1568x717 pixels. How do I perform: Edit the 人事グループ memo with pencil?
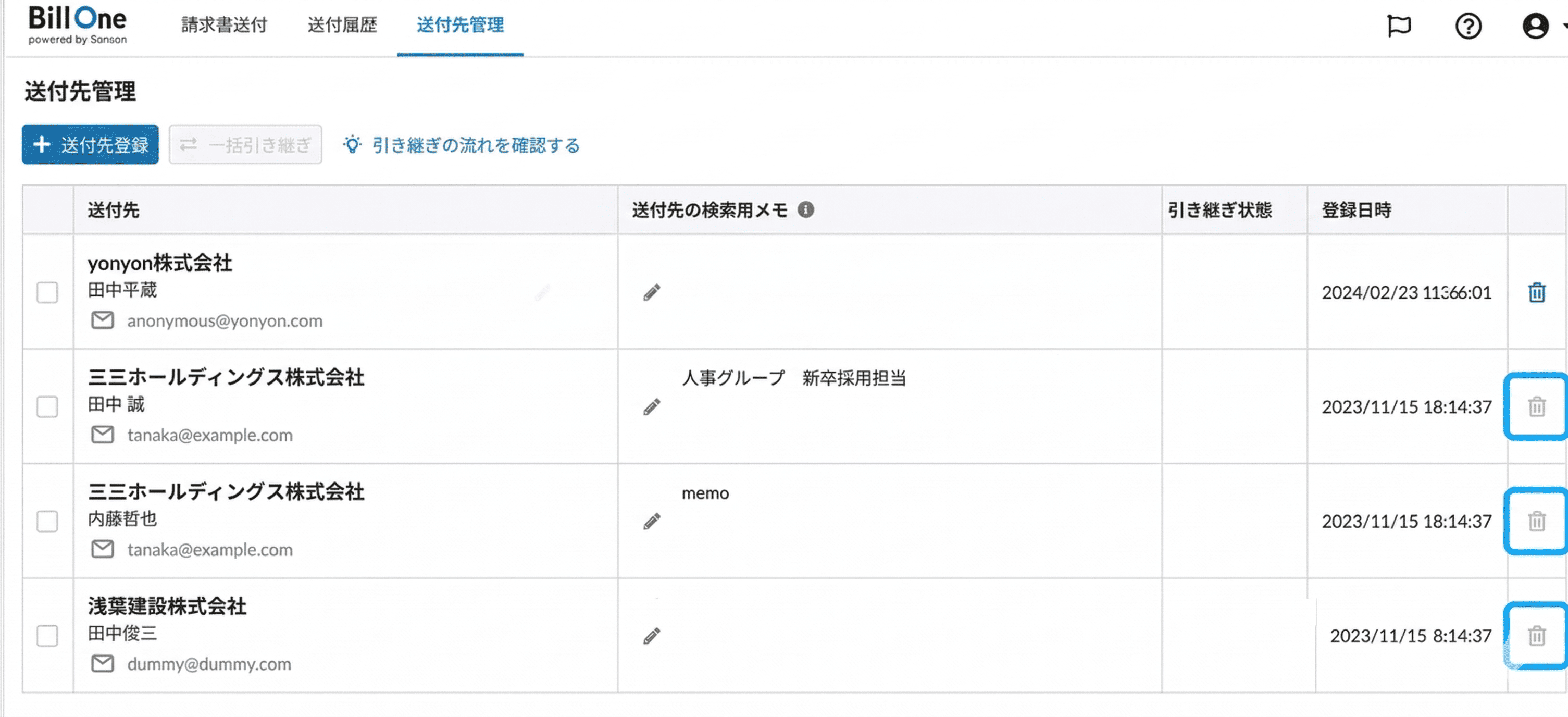[x=651, y=406]
